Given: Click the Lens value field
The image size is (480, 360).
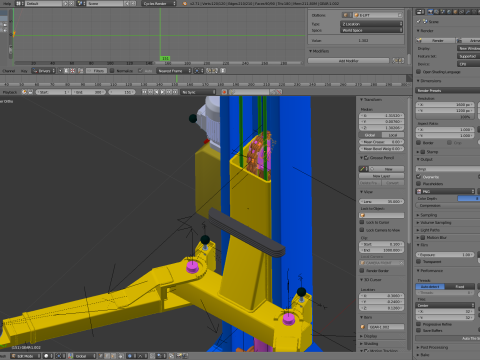Looking at the screenshot, I should (381, 202).
